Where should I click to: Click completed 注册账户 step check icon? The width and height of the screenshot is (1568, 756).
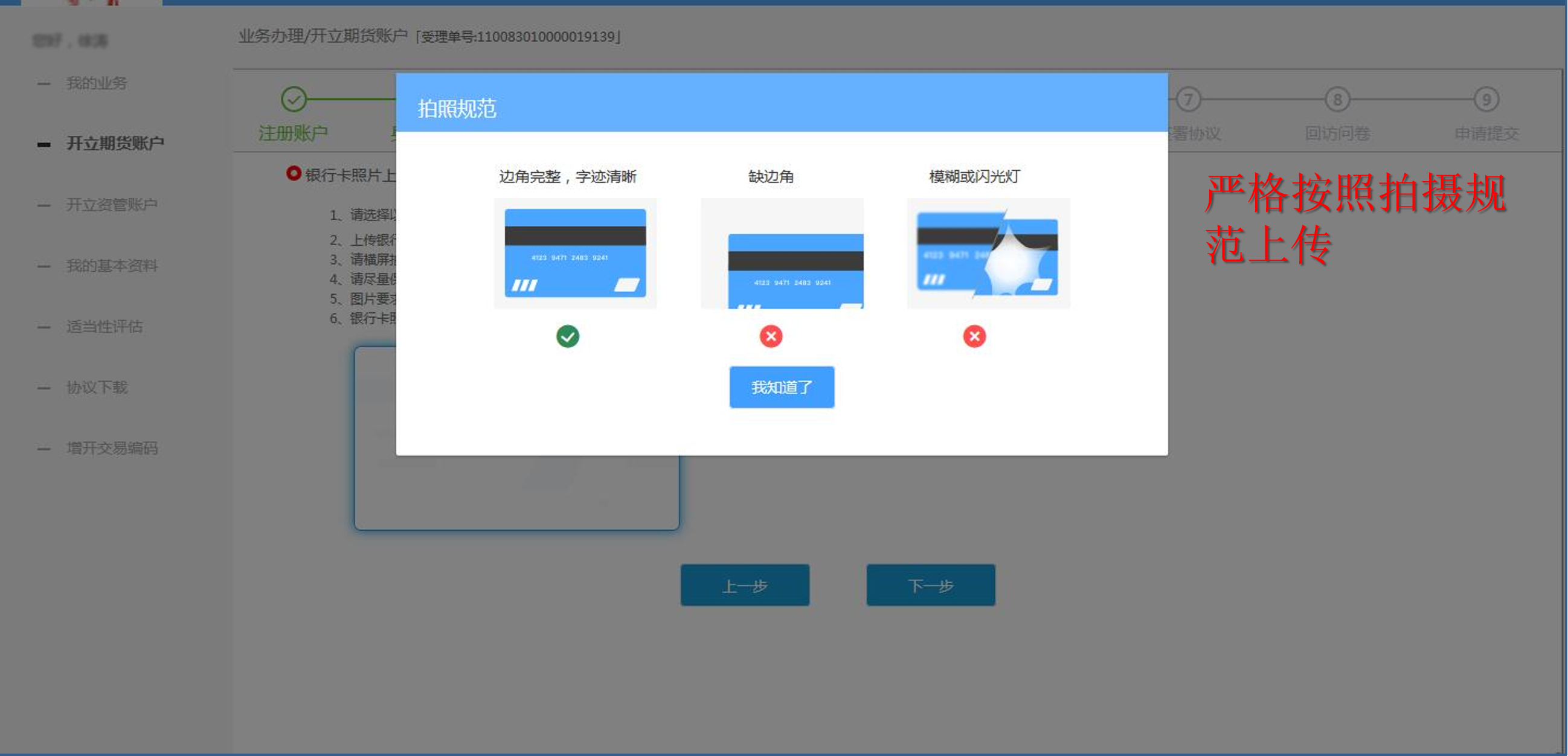point(294,99)
